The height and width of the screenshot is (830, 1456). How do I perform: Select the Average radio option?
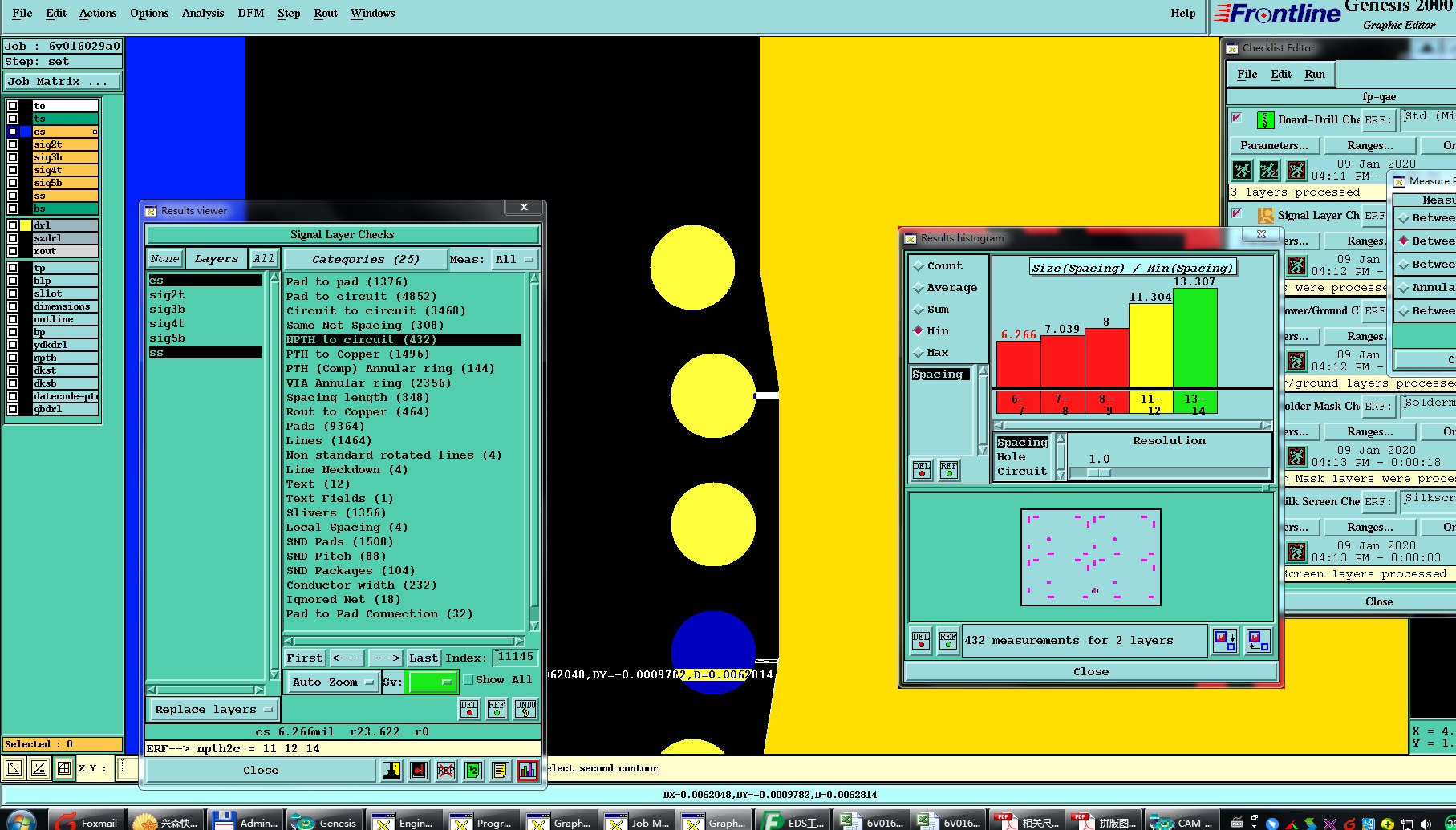pos(919,288)
